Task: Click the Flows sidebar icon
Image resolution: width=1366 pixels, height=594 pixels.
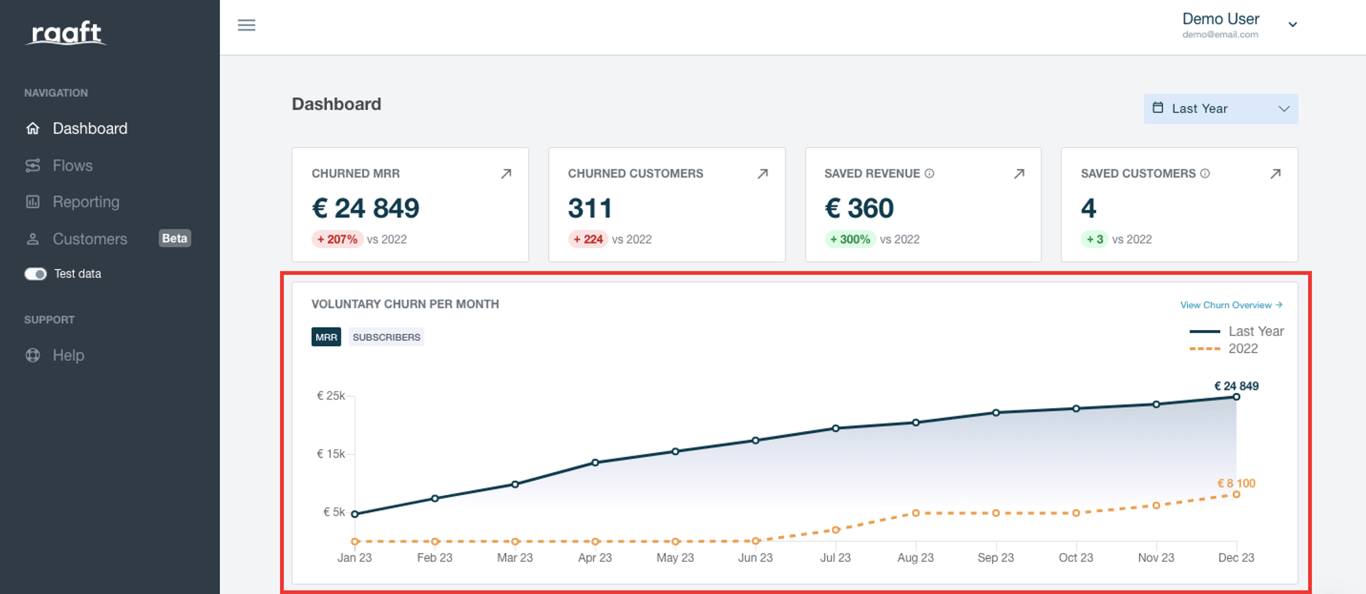Action: coord(33,165)
